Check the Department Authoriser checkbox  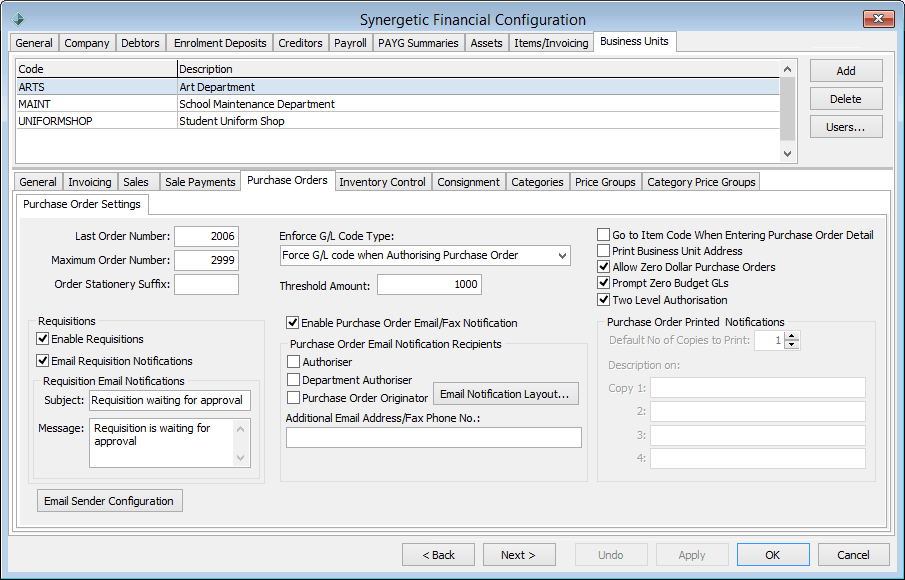(x=293, y=380)
